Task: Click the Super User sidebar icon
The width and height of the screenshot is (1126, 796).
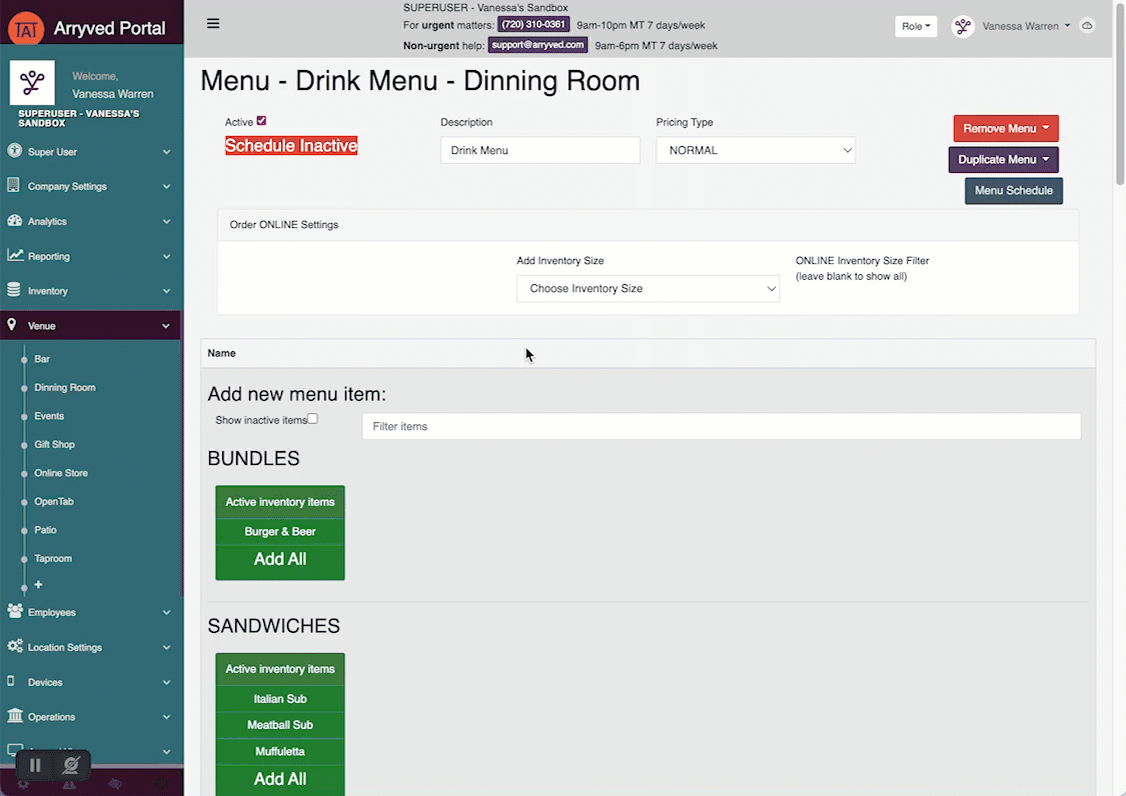Action: click(14, 151)
